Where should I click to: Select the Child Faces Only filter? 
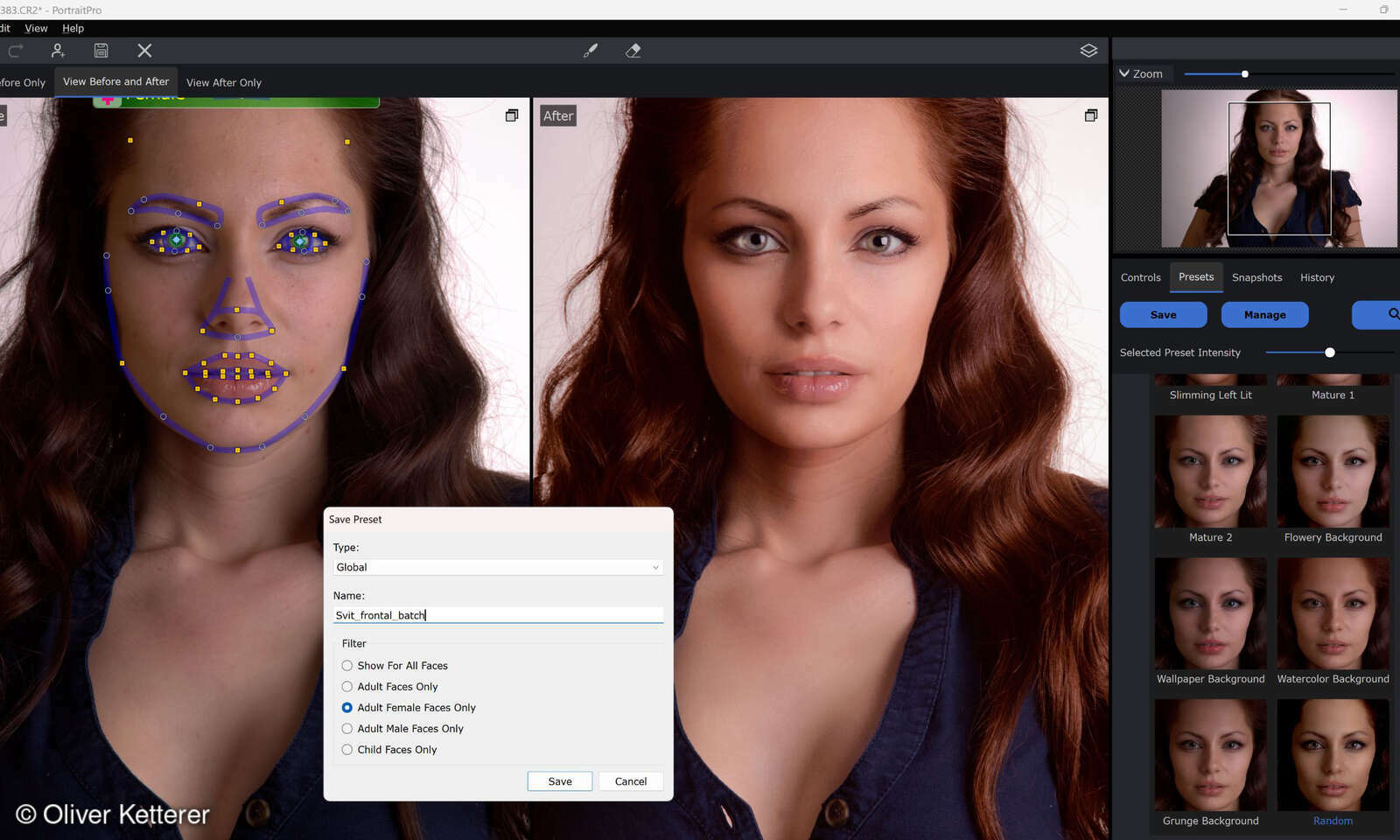point(347,749)
